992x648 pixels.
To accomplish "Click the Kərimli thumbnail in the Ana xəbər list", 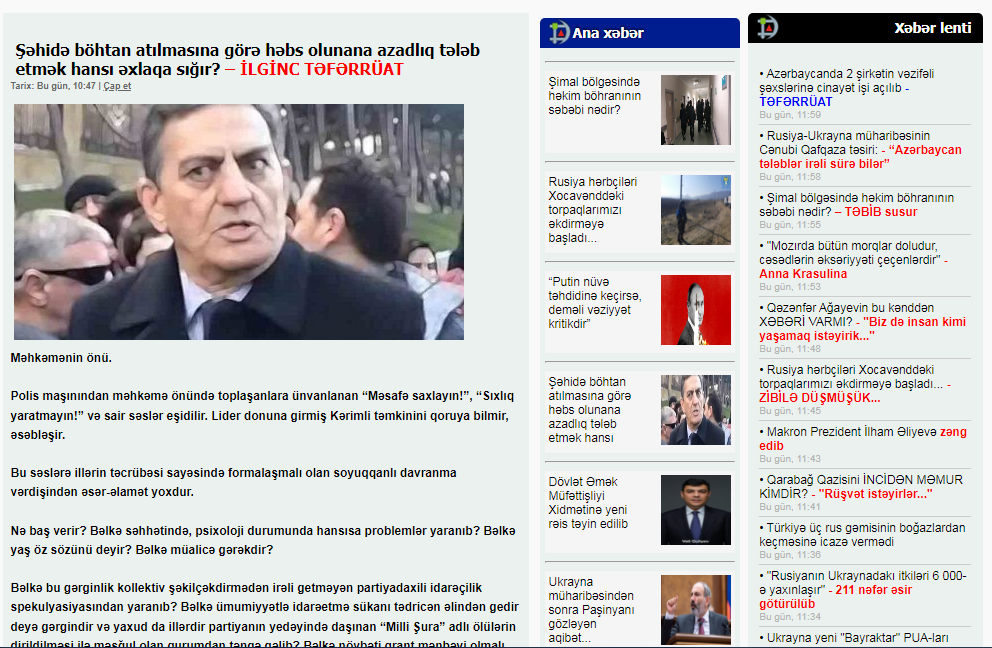I will pyautogui.click(x=695, y=410).
